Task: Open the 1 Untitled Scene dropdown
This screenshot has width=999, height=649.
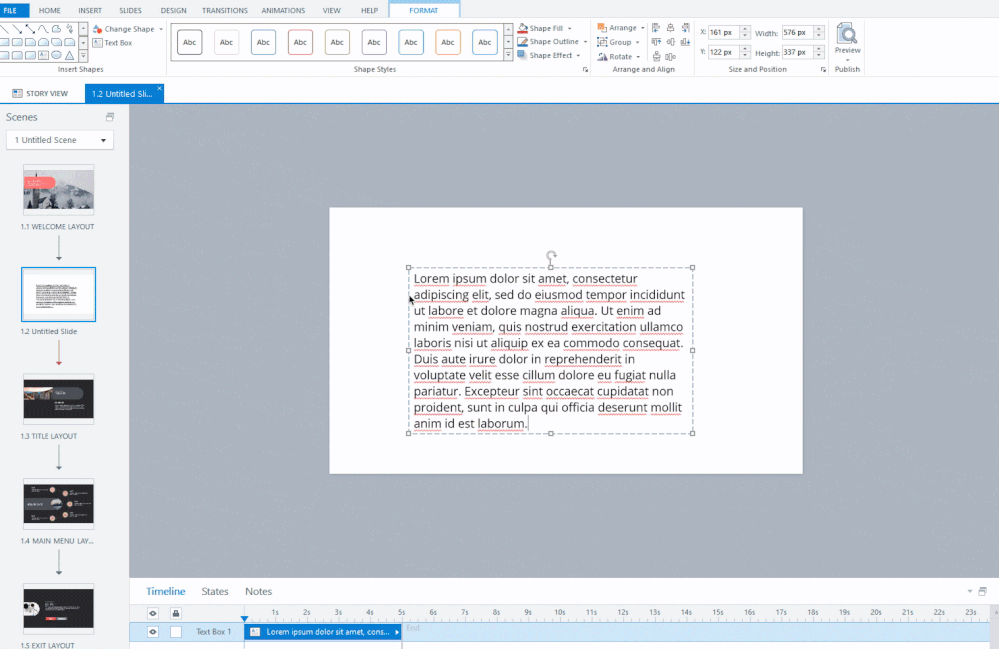Action: (60, 140)
